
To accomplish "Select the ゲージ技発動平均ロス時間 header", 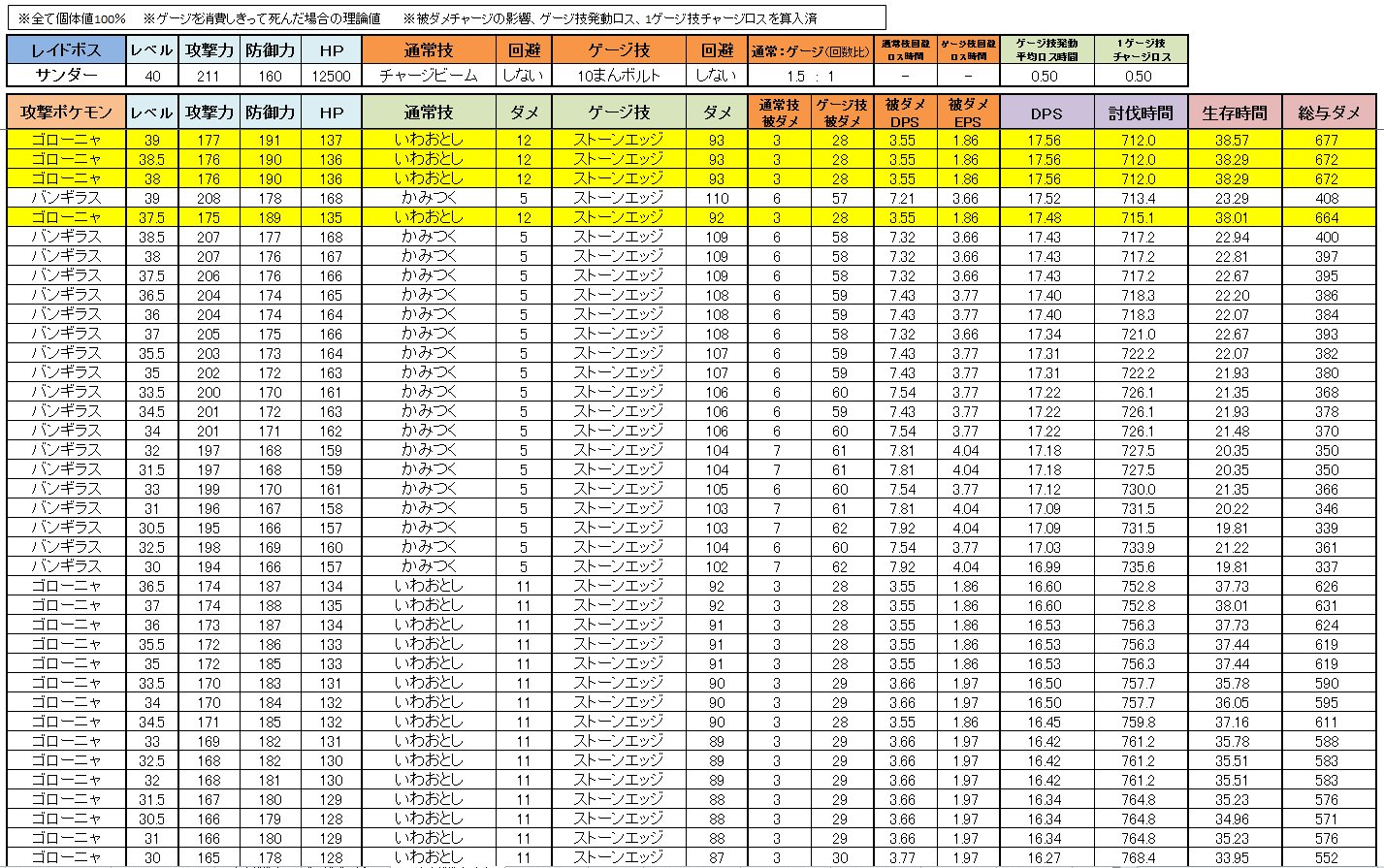I will pyautogui.click(x=1047, y=50).
